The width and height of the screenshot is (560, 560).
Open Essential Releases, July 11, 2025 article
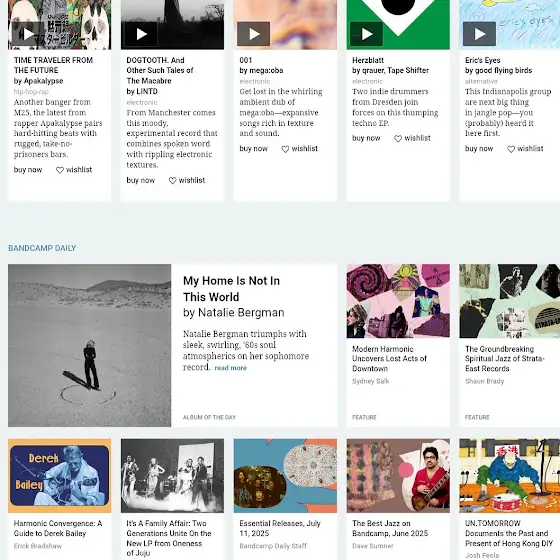coord(280,528)
